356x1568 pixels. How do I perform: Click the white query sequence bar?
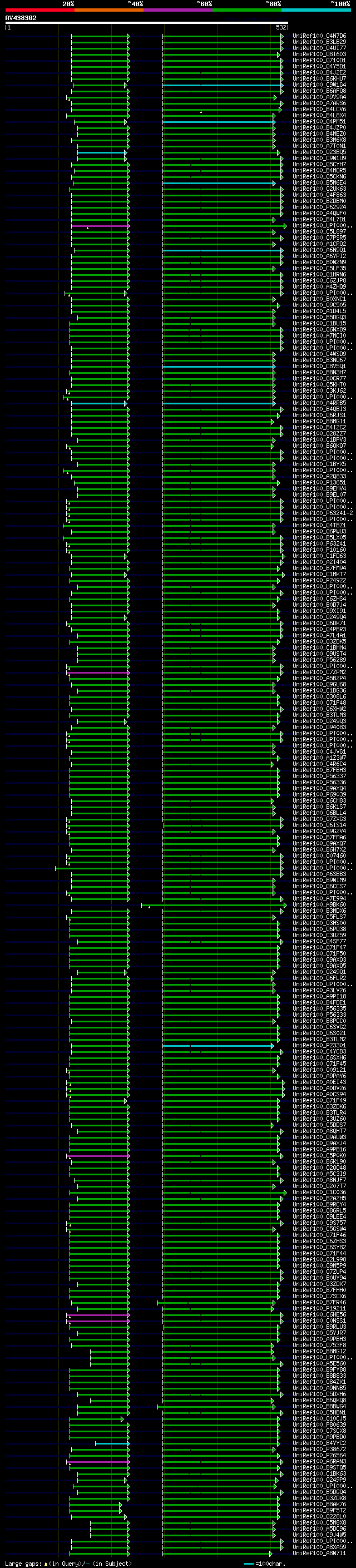147,22
